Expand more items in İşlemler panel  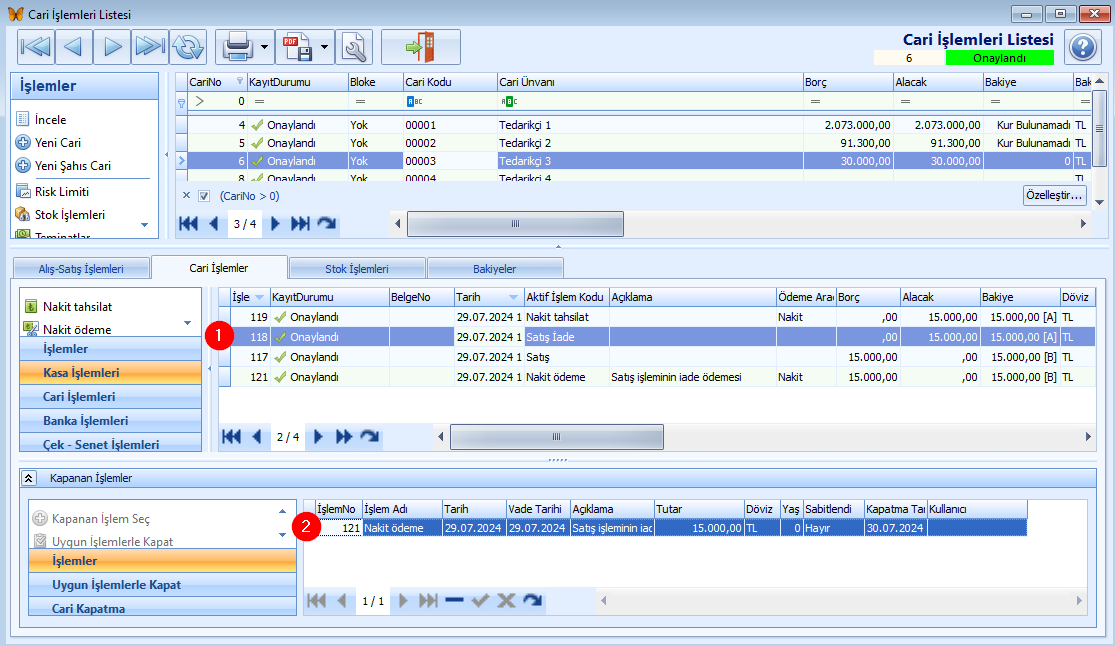[144, 225]
